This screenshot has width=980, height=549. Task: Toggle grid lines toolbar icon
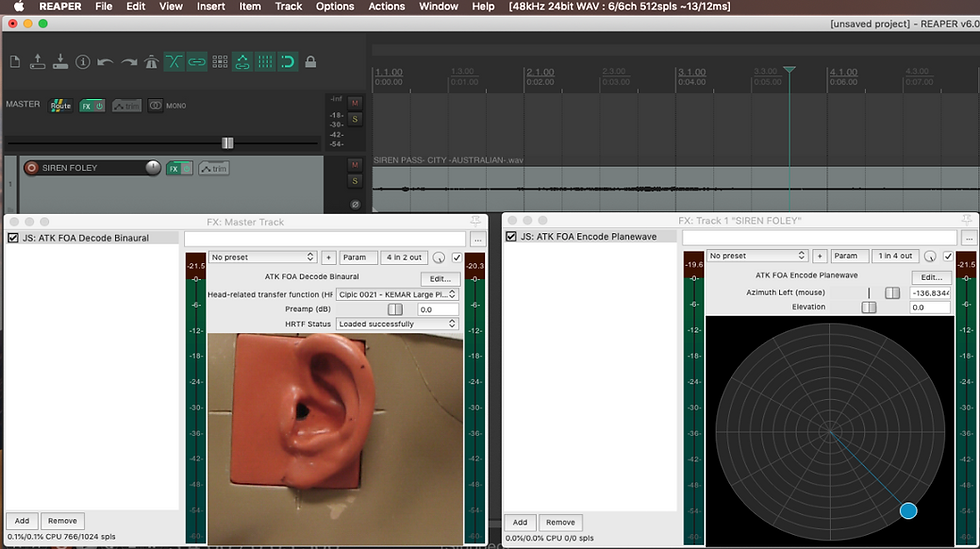coord(265,61)
